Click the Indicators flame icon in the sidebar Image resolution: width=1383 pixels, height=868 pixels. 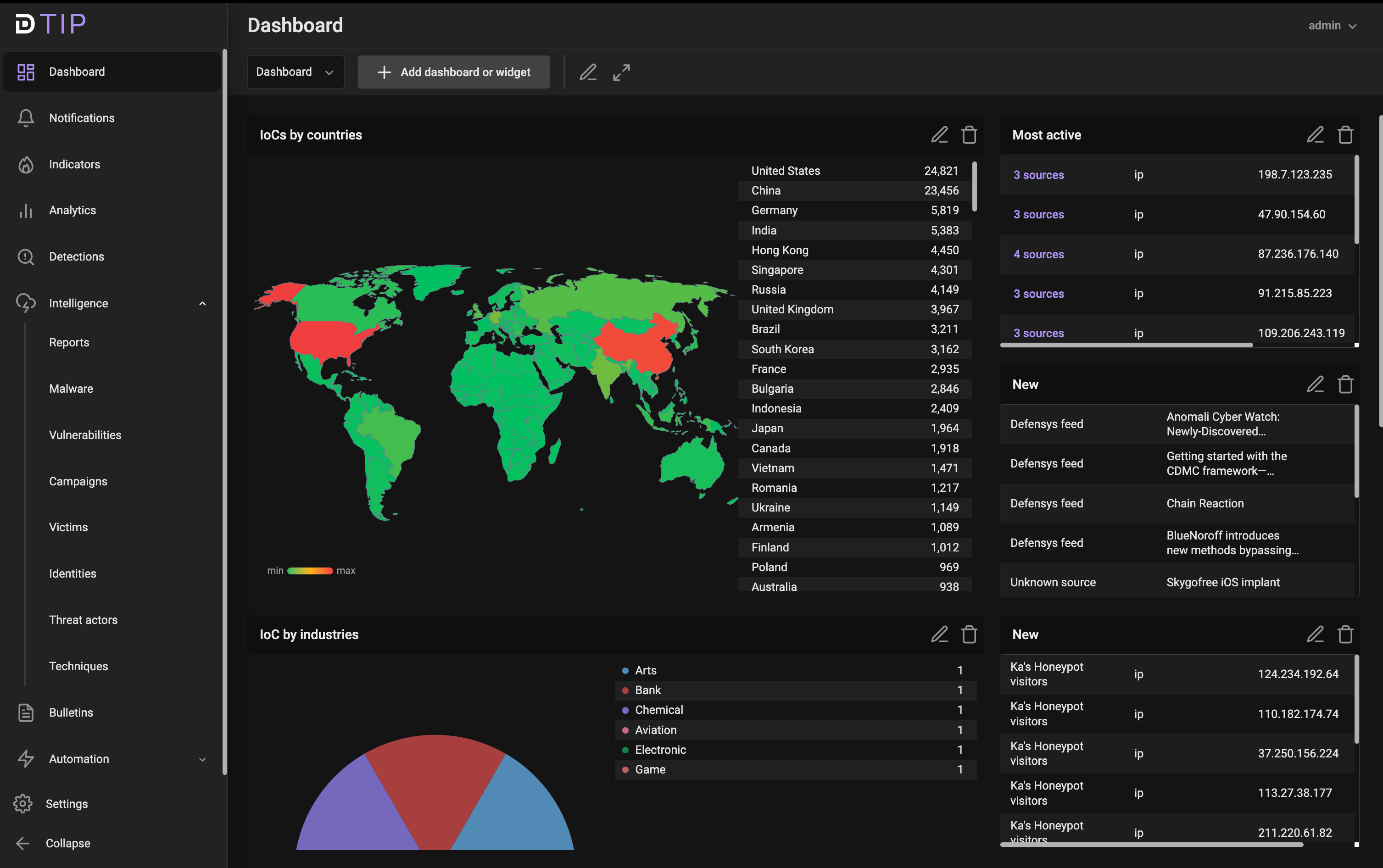[26, 165]
